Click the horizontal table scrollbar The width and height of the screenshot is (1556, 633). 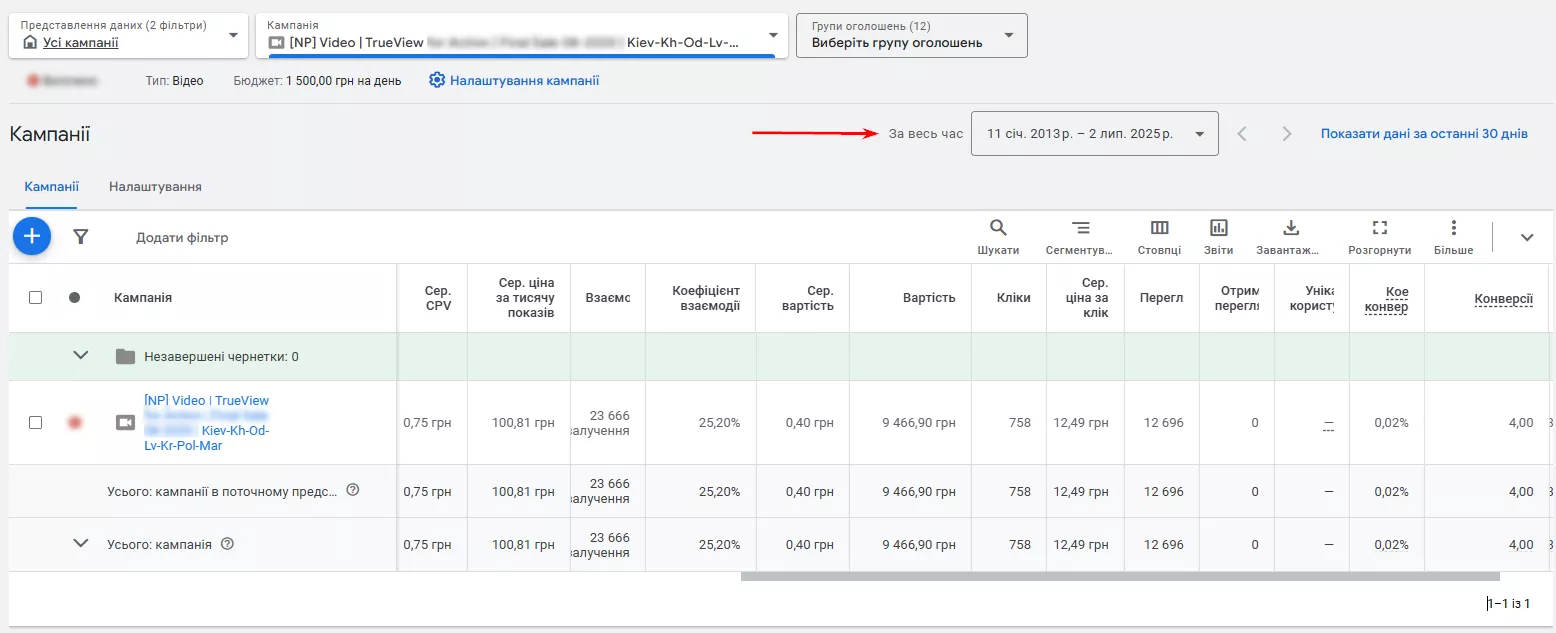(1120, 576)
